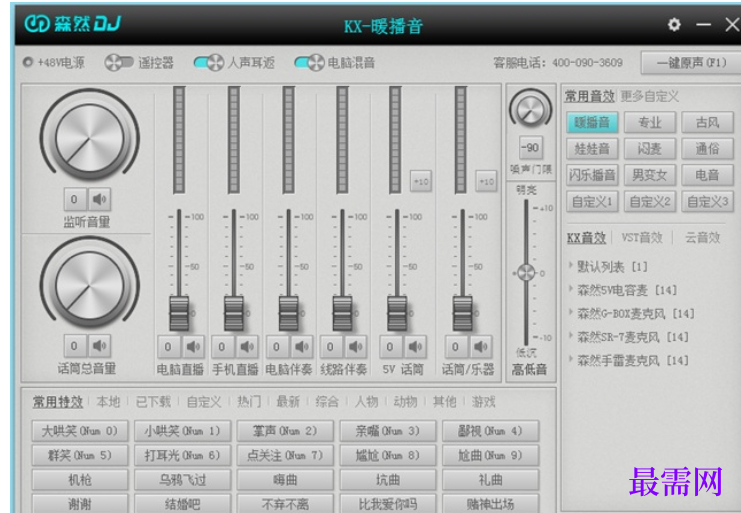Select the KX音效 tab

pyautogui.click(x=586, y=238)
